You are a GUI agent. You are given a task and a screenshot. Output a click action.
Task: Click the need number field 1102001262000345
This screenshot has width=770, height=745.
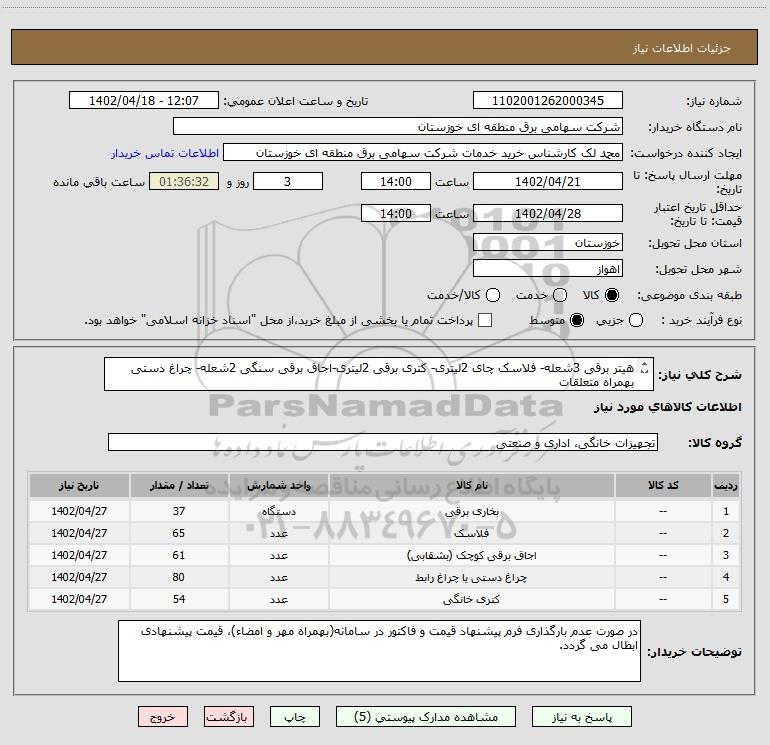(547, 101)
